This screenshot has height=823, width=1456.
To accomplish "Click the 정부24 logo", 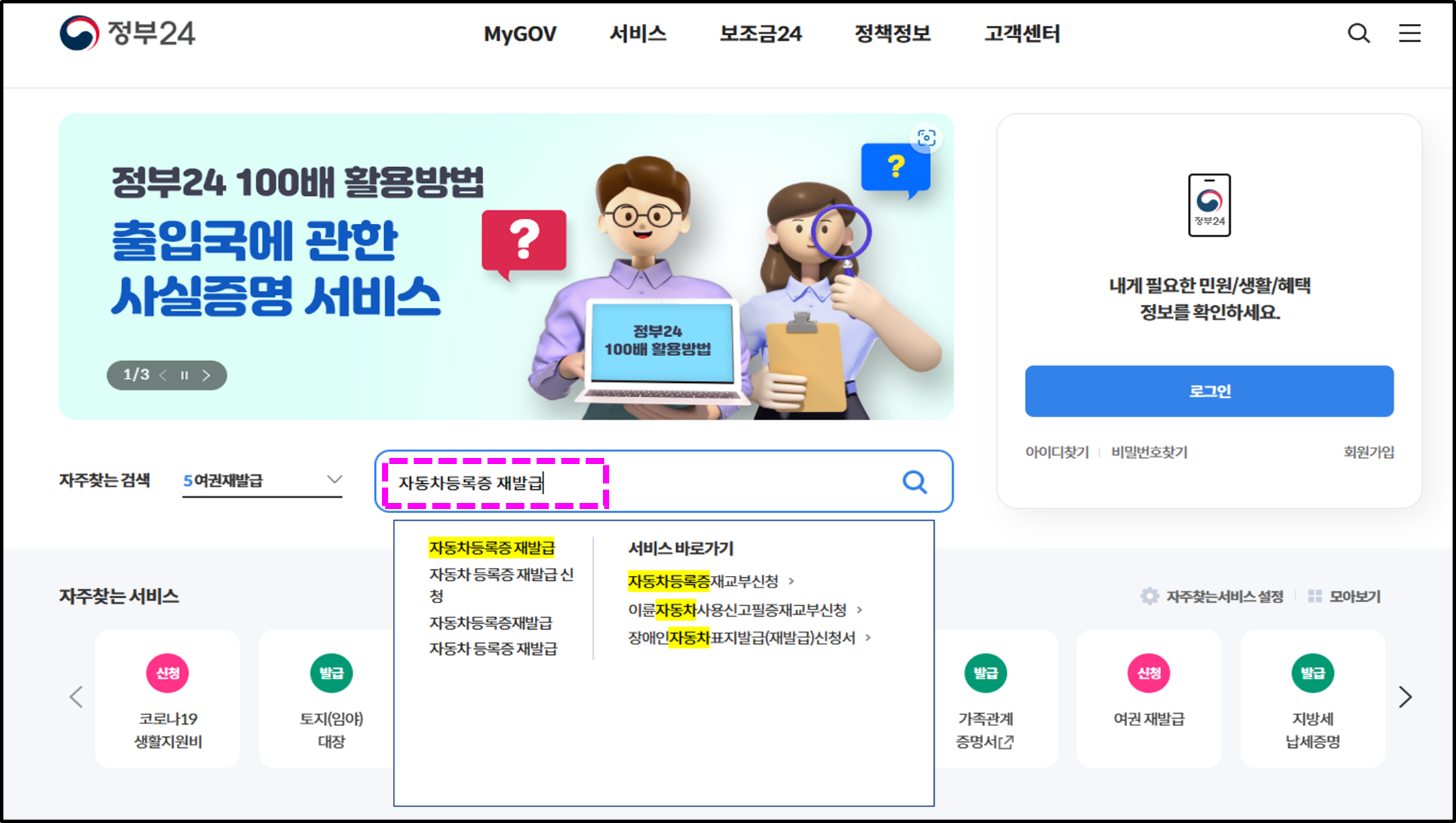I will pyautogui.click(x=128, y=33).
